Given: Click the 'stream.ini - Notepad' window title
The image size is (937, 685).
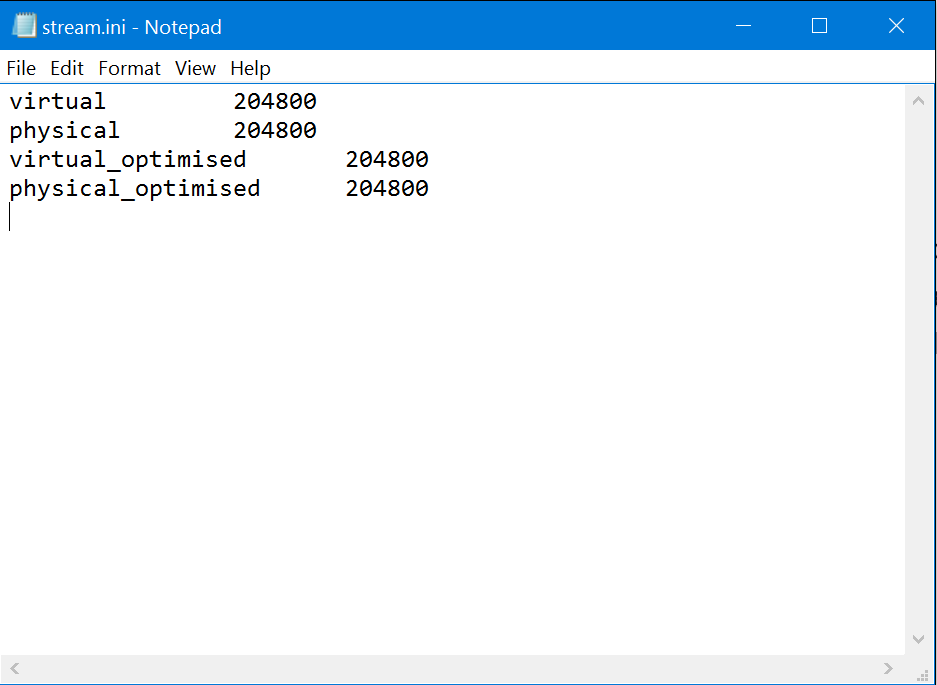Looking at the screenshot, I should coord(131,27).
